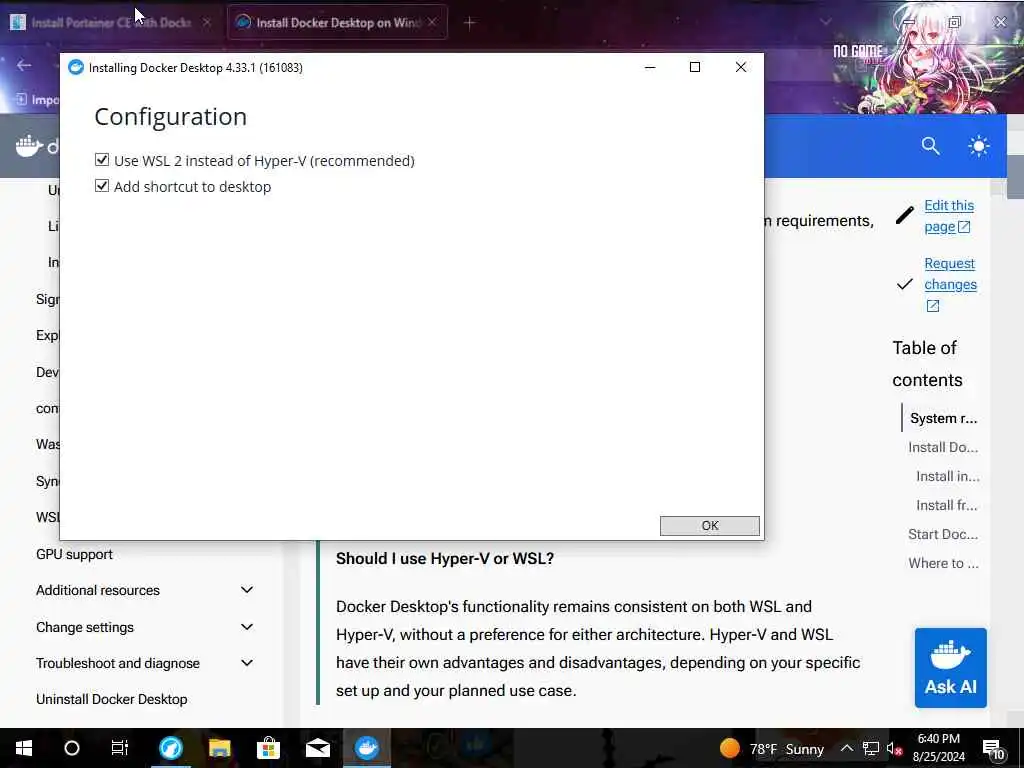Click the Ask AI button
The image size is (1024, 768).
pos(950,667)
